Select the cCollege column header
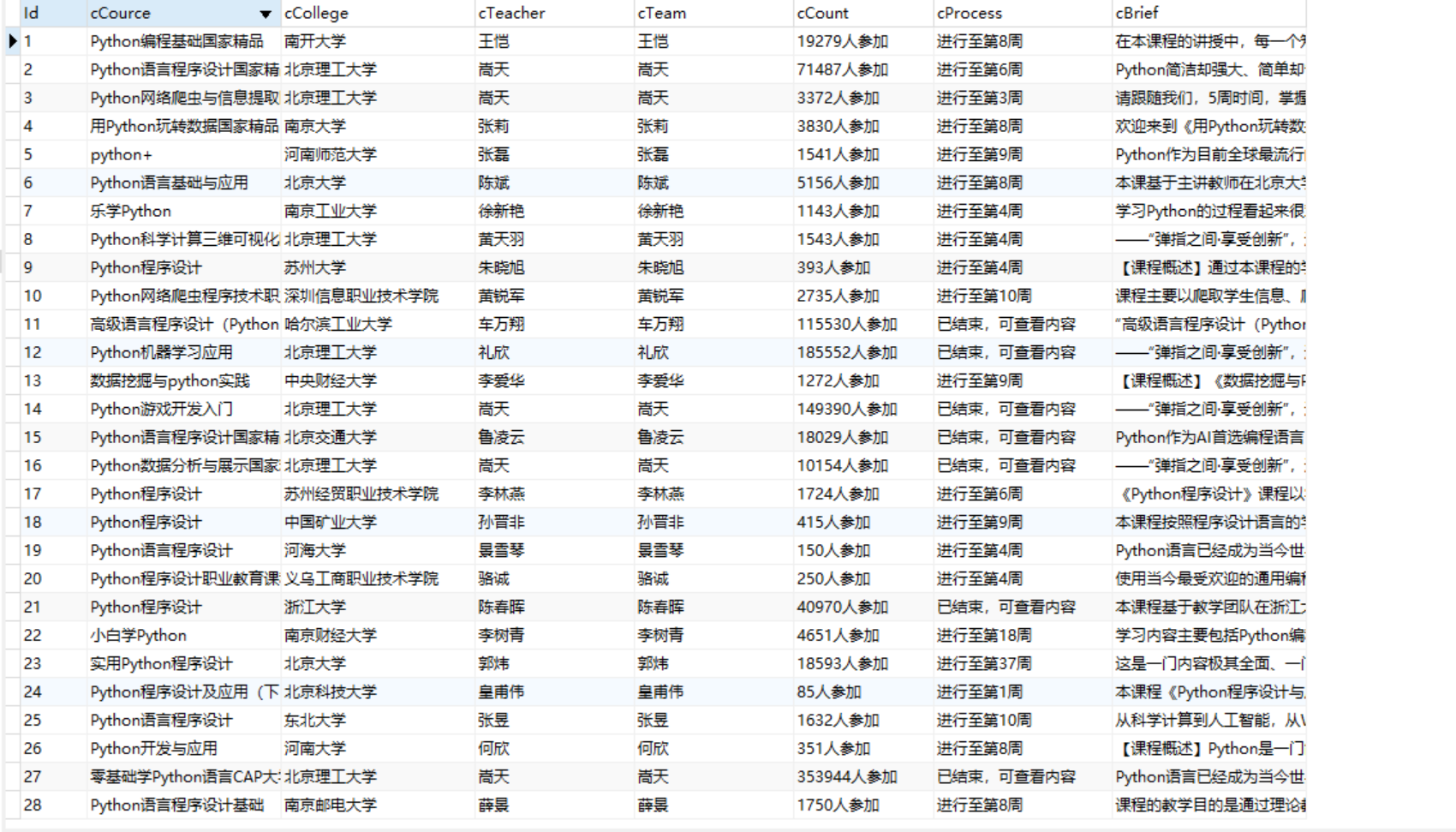Image resolution: width=1456 pixels, height=832 pixels. pyautogui.click(x=378, y=13)
